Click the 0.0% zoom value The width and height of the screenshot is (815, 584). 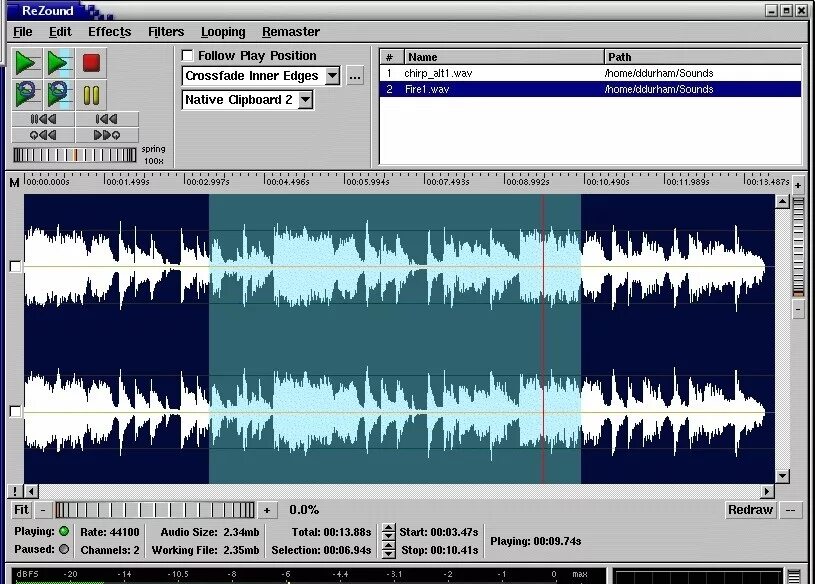pos(304,510)
